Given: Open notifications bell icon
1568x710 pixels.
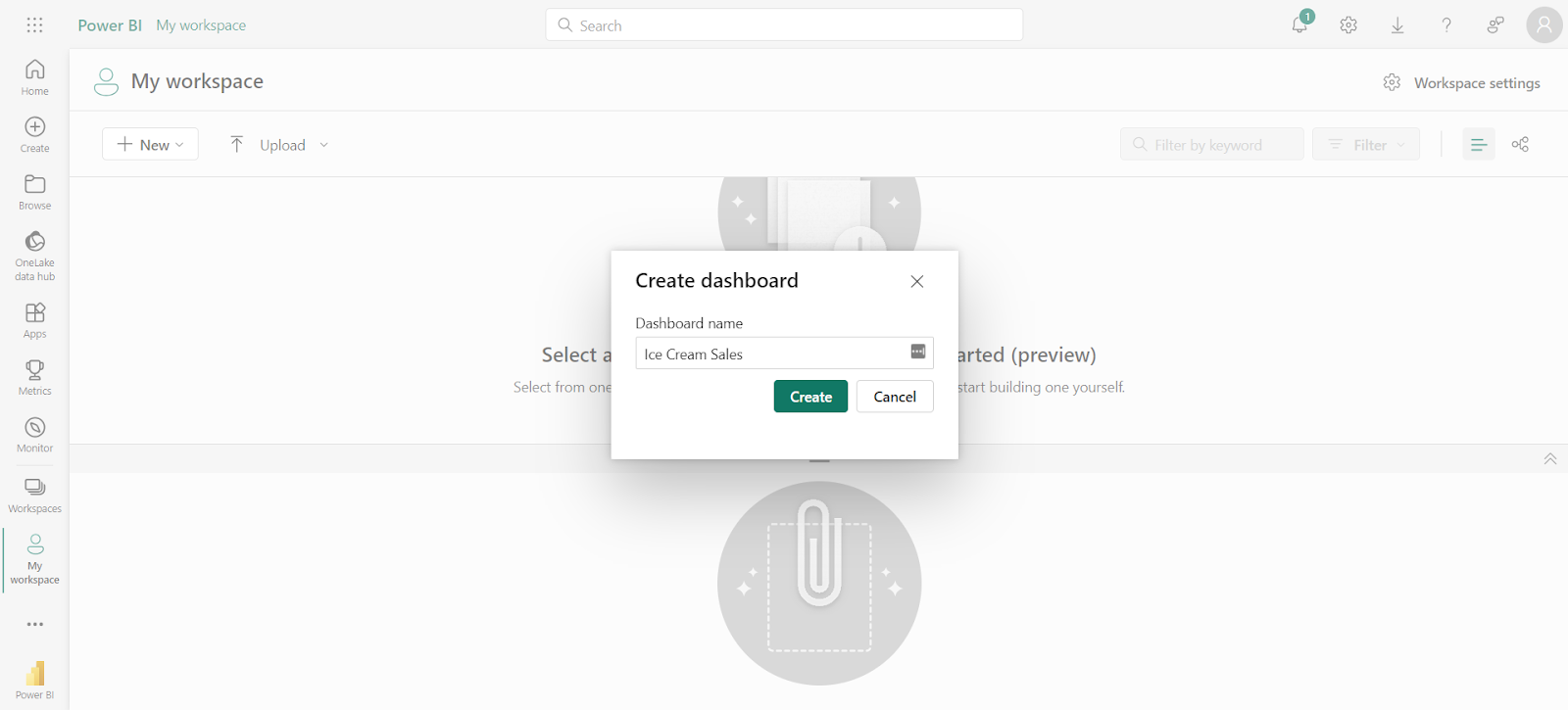Looking at the screenshot, I should 1299,24.
